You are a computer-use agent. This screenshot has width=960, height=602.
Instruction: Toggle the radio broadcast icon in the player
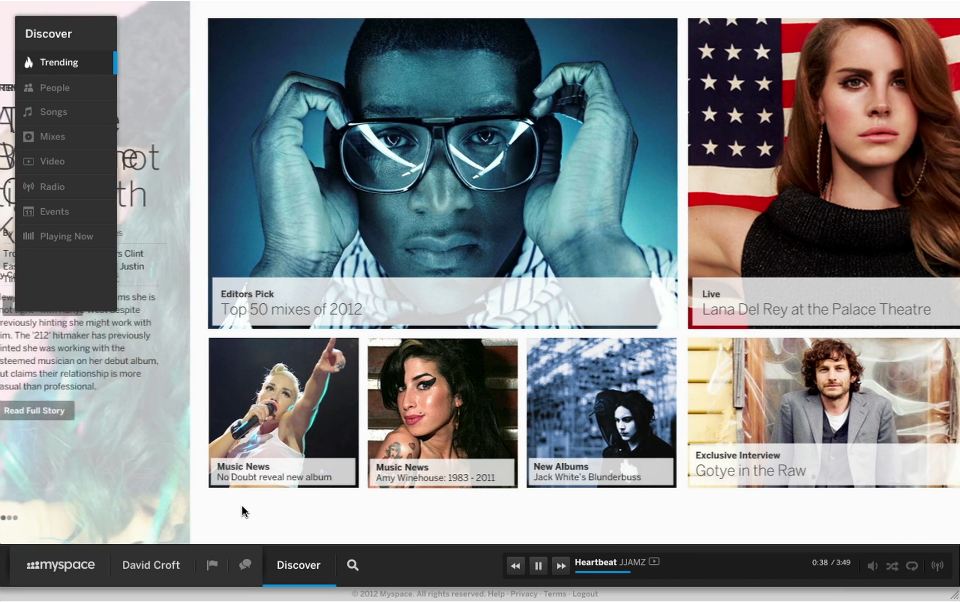tap(937, 566)
